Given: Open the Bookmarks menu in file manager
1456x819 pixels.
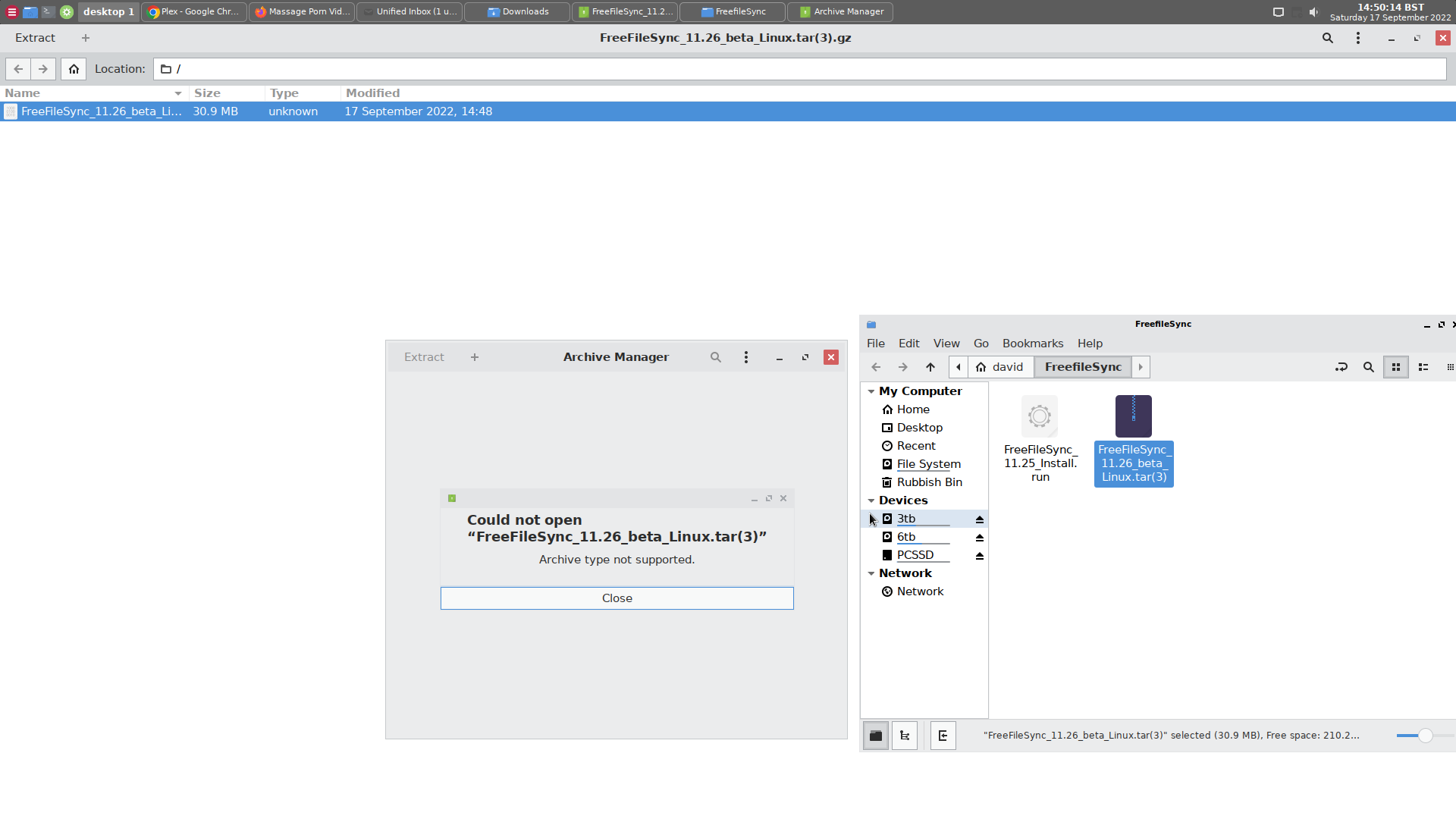Looking at the screenshot, I should click(1033, 344).
